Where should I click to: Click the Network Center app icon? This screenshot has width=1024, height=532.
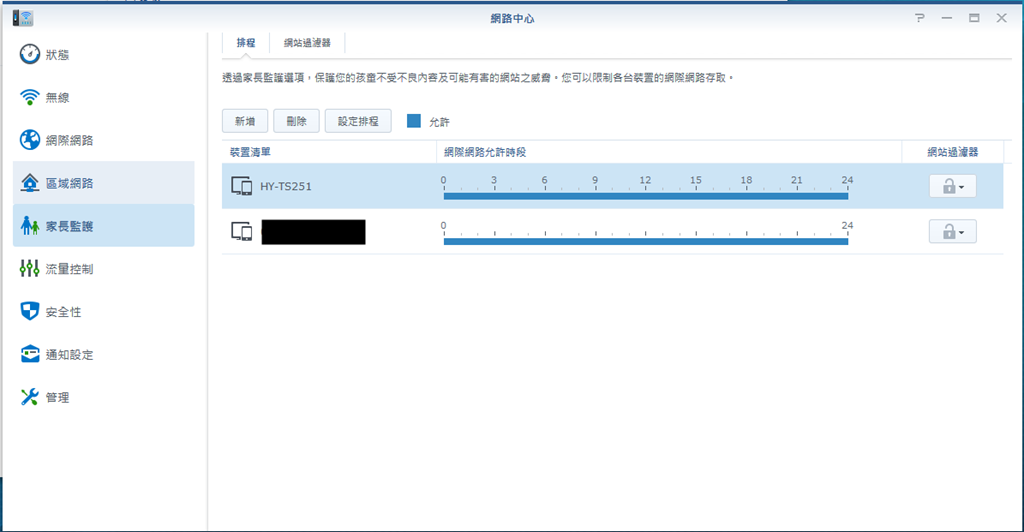[23, 18]
